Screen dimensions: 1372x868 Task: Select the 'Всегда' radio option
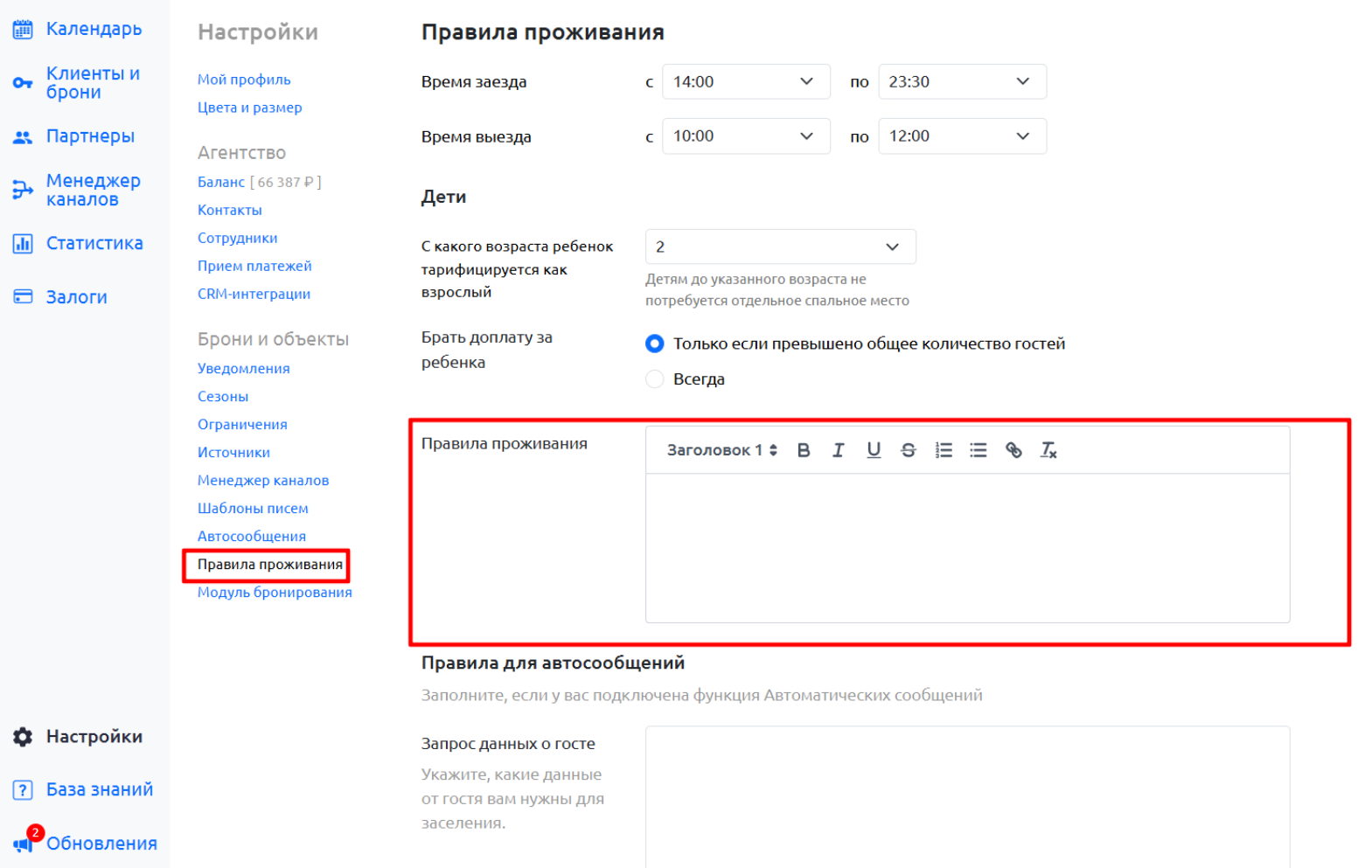point(654,379)
